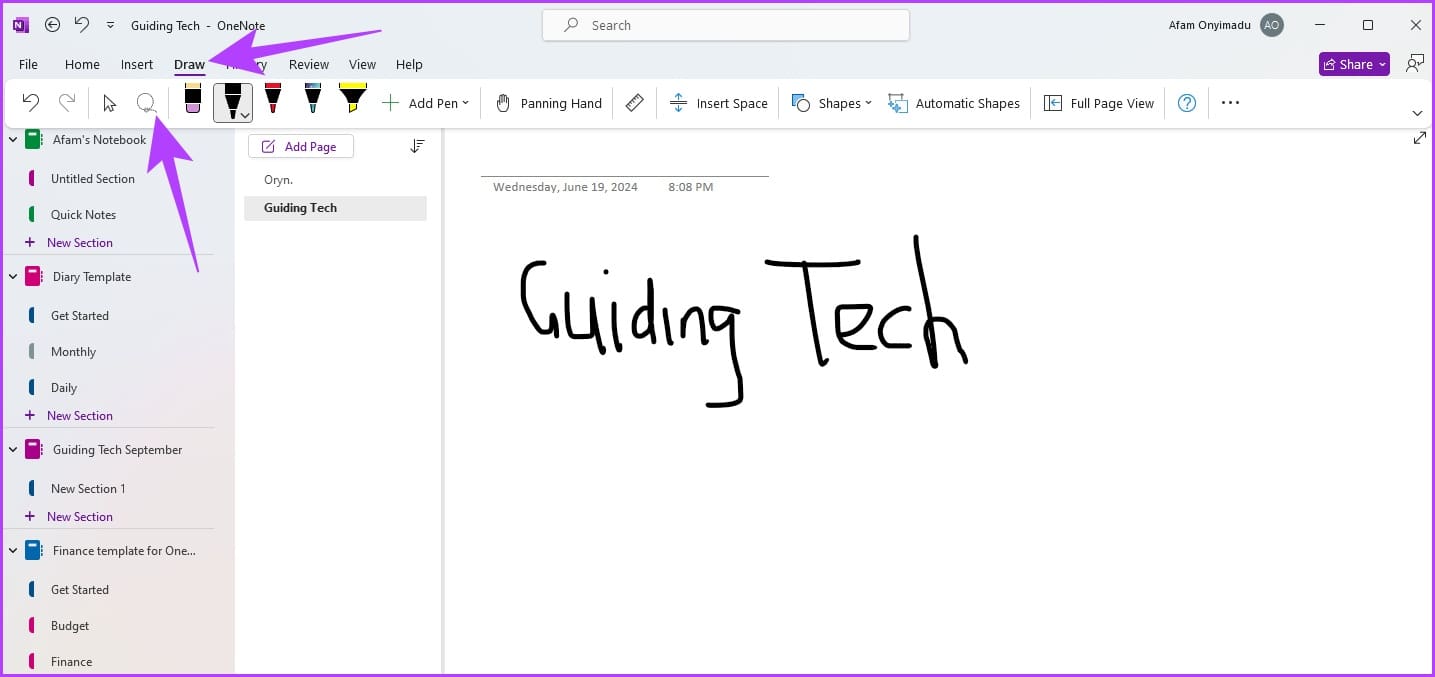Open Automatic Shapes
This screenshot has width=1435, height=677.
[x=953, y=102]
